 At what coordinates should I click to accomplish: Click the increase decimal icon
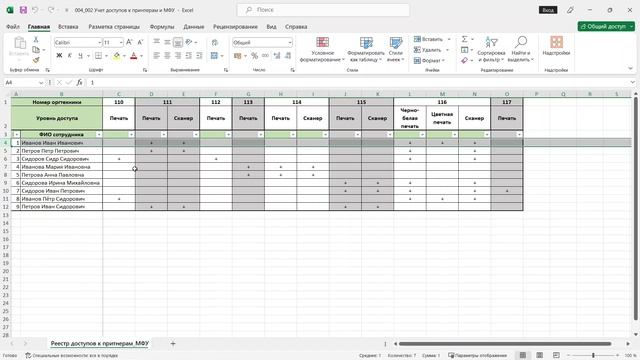277,56
